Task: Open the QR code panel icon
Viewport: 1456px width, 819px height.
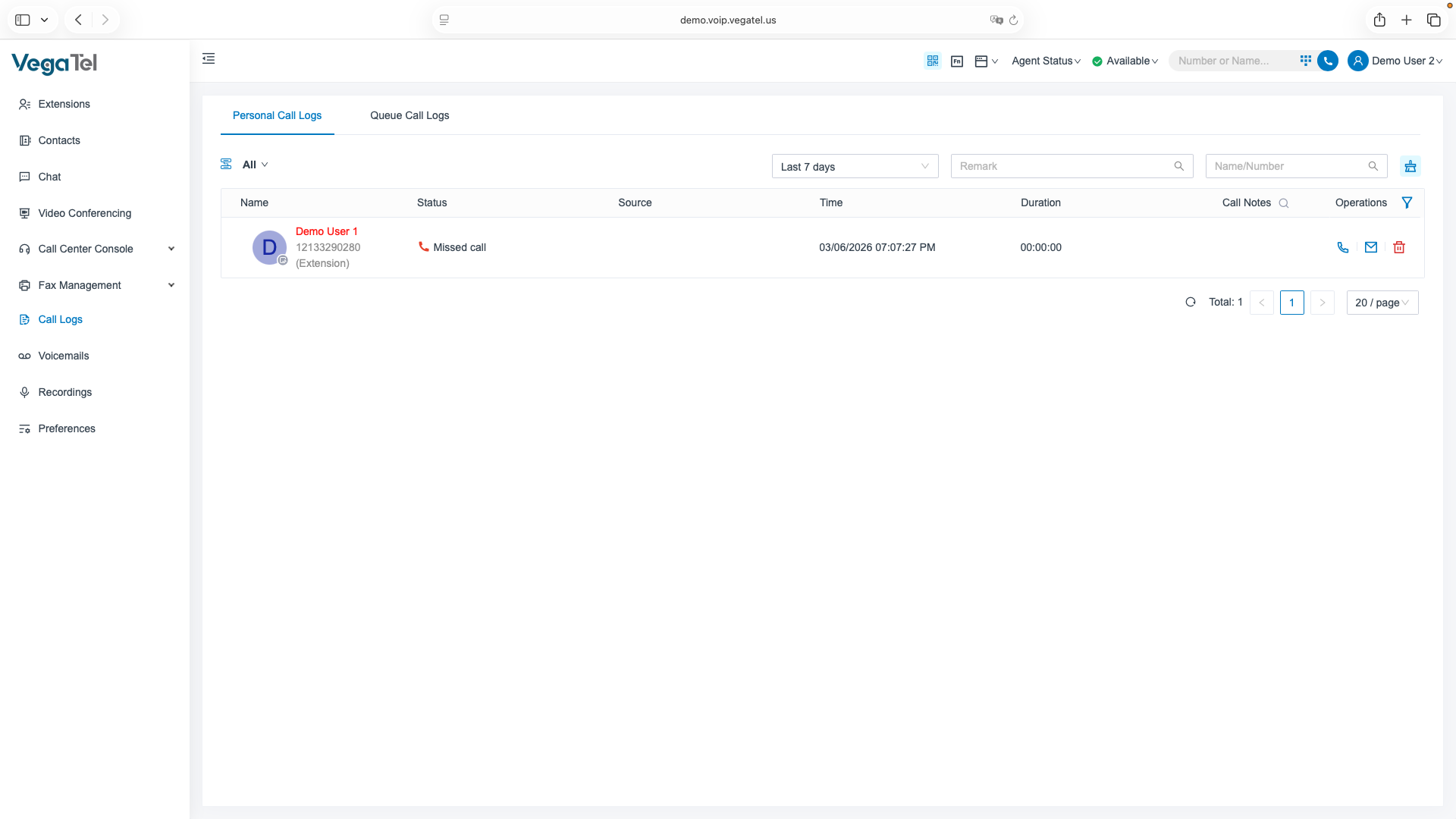Action: 932,61
